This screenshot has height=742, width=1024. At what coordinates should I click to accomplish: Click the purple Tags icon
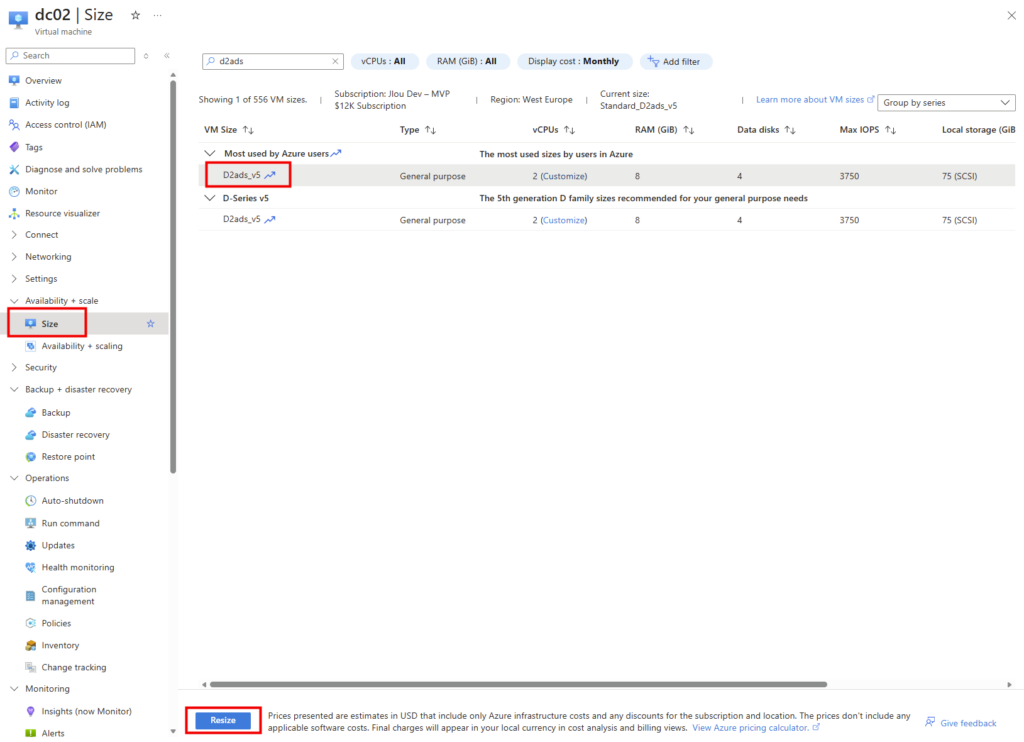point(14,147)
